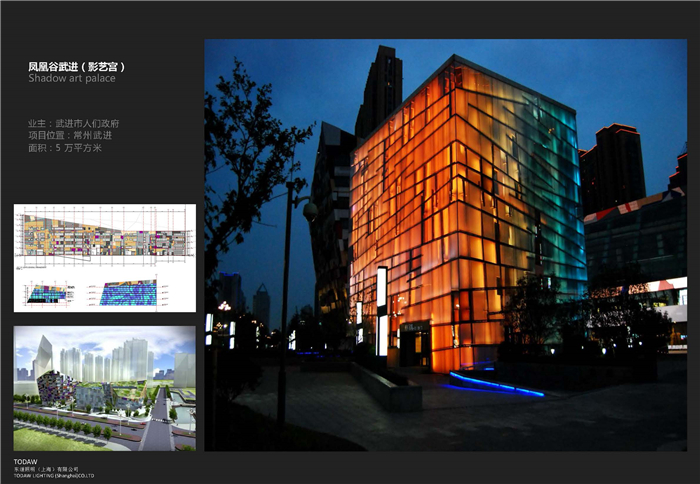
Task: Click the TODAW logo text
Action: (25, 461)
